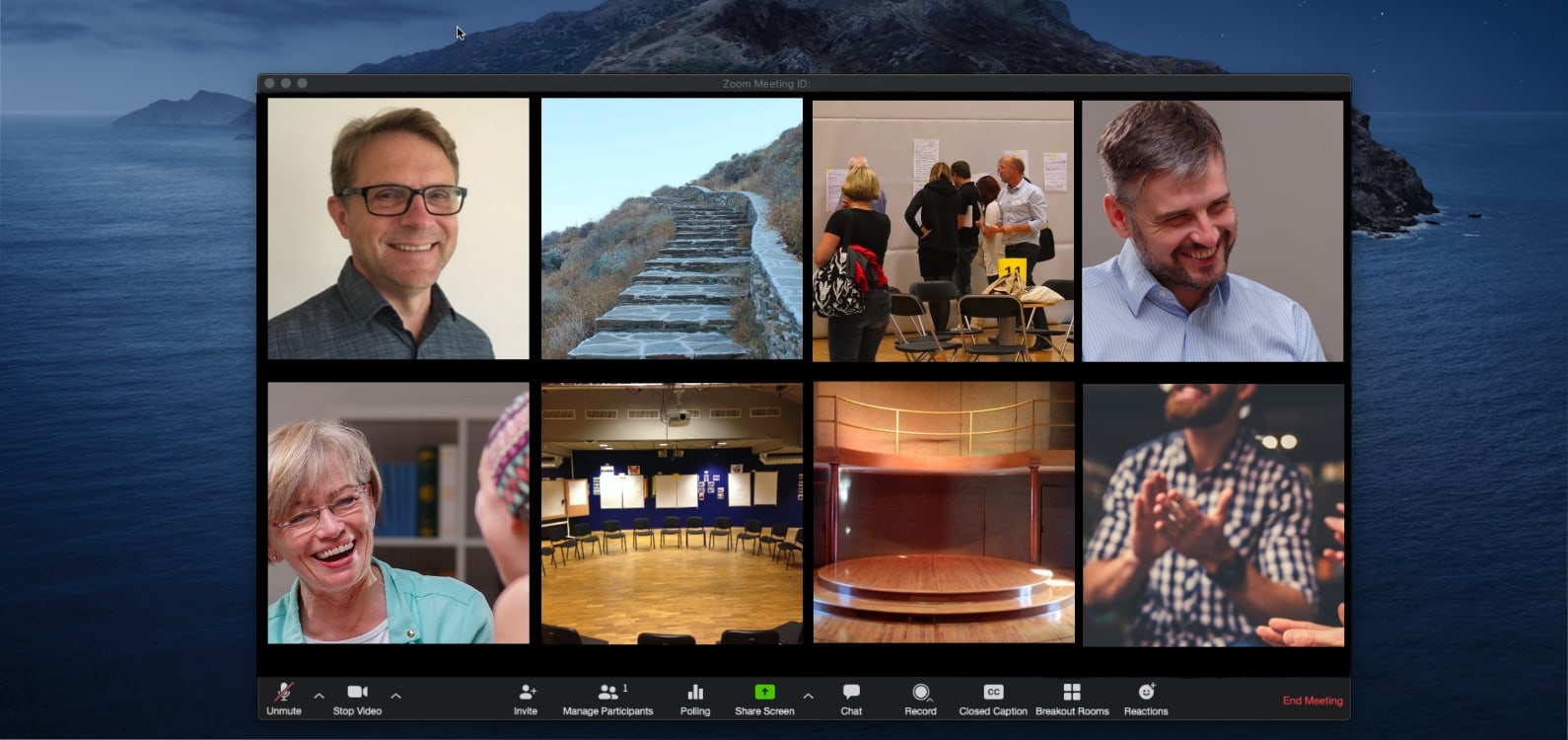1568x740 pixels.
Task: Open the Chat panel
Action: pyautogui.click(x=851, y=698)
